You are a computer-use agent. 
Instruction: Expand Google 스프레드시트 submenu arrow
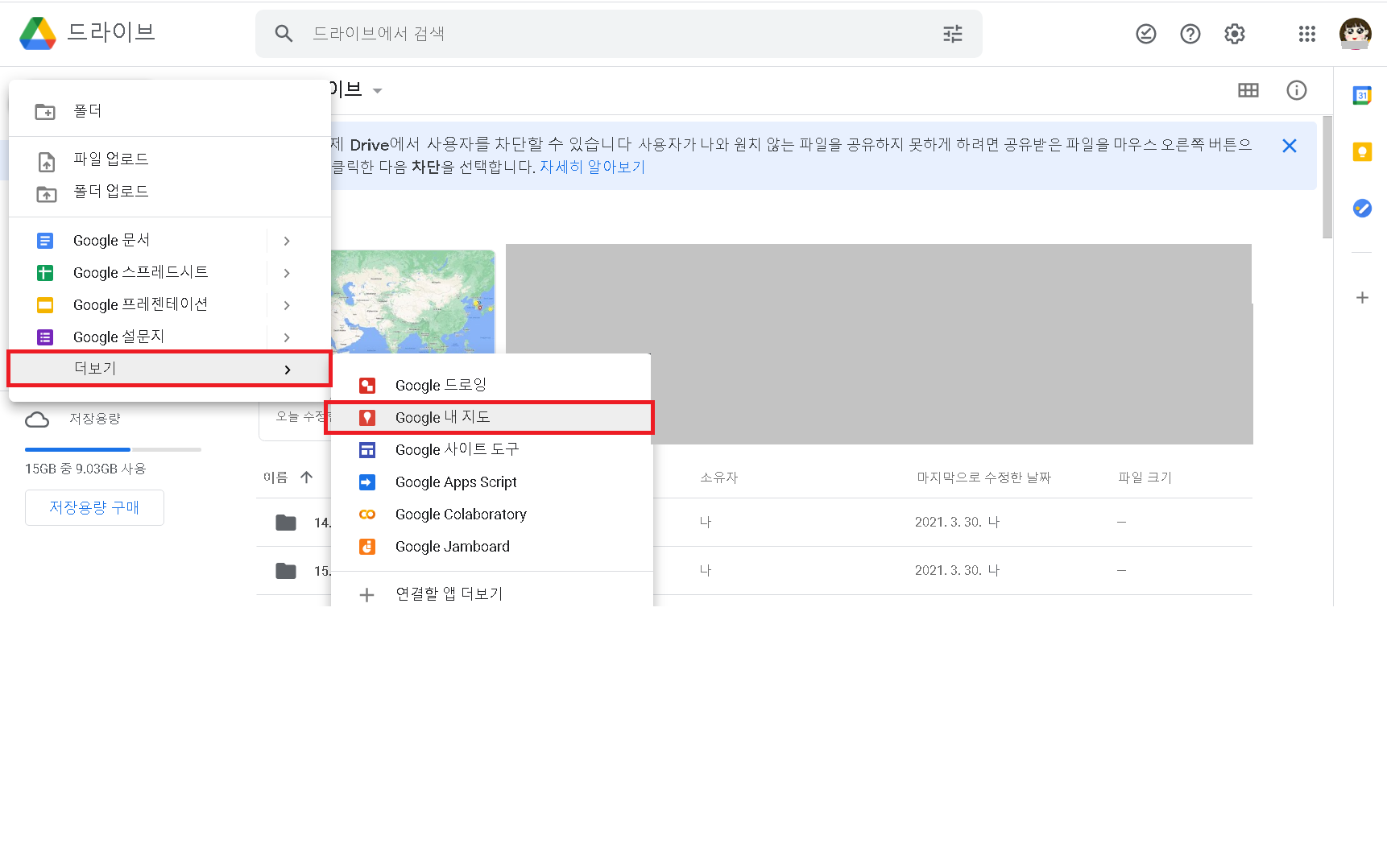click(287, 273)
